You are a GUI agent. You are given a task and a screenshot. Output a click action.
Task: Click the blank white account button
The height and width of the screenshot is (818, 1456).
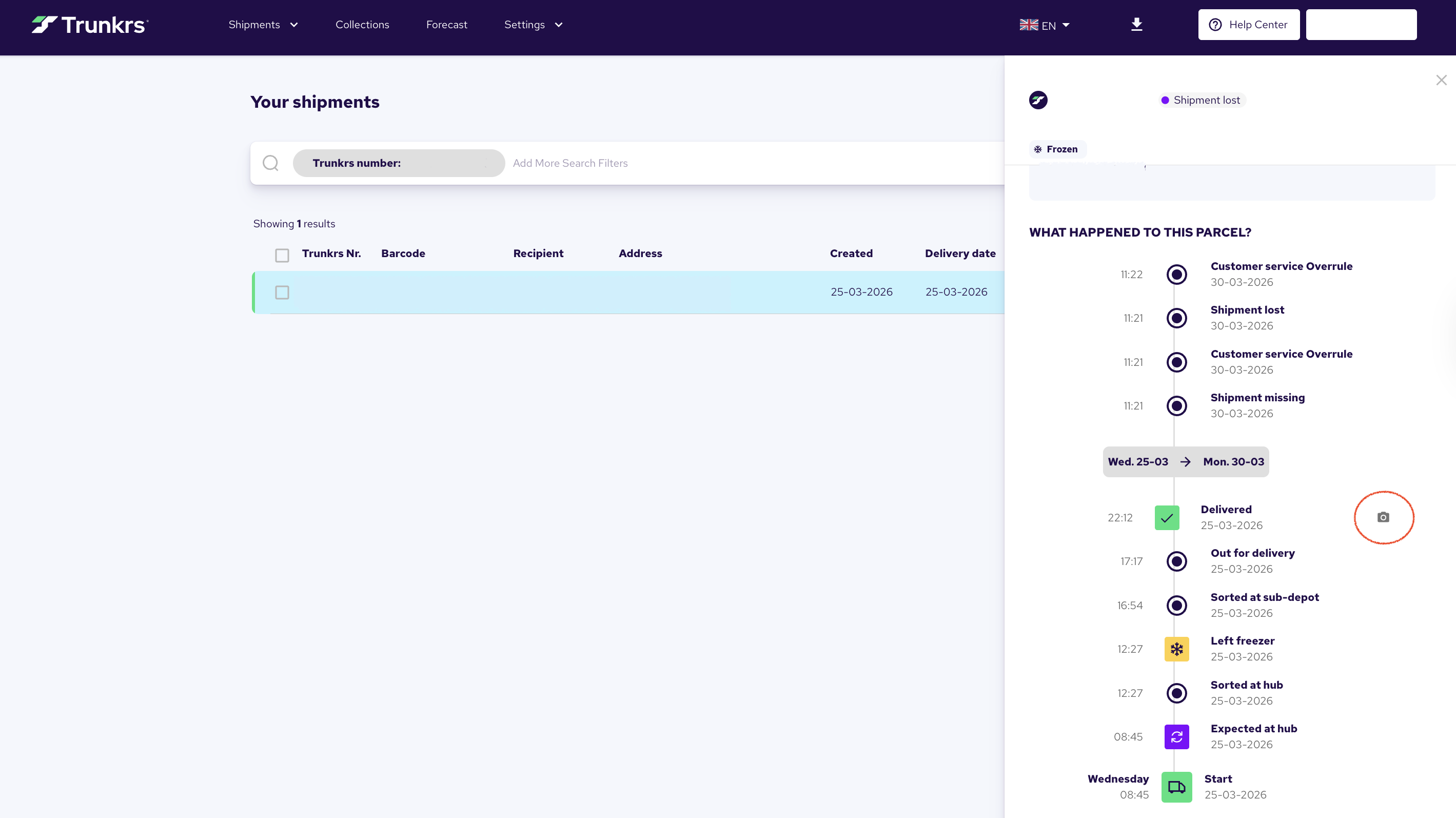point(1361,24)
